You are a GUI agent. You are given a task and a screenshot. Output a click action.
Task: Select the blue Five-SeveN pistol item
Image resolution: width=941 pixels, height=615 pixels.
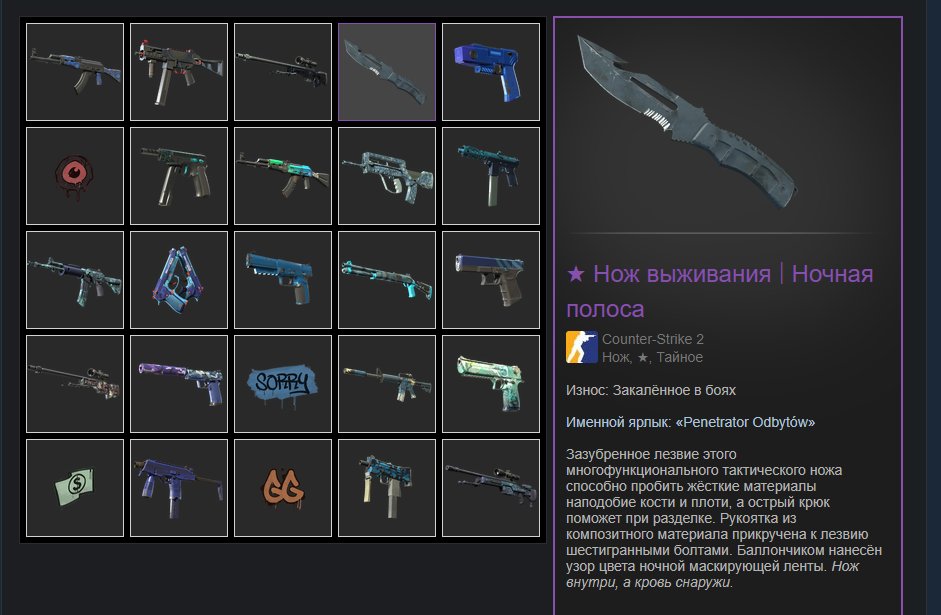pyautogui.click(x=283, y=280)
